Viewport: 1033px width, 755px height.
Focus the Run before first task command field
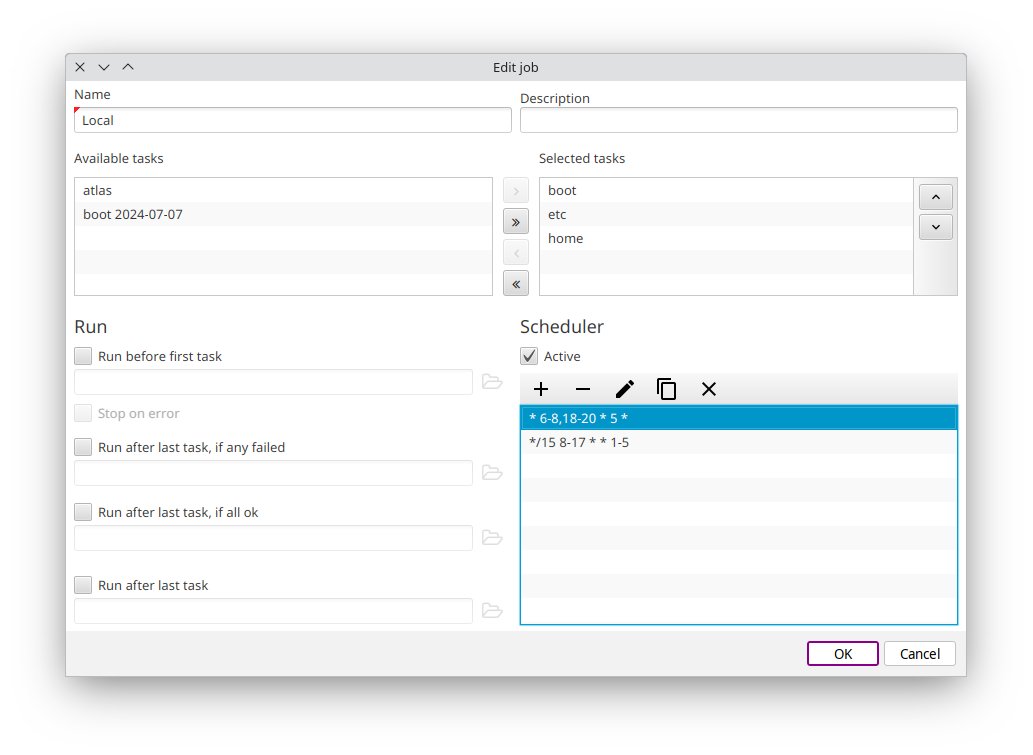pyautogui.click(x=273, y=382)
